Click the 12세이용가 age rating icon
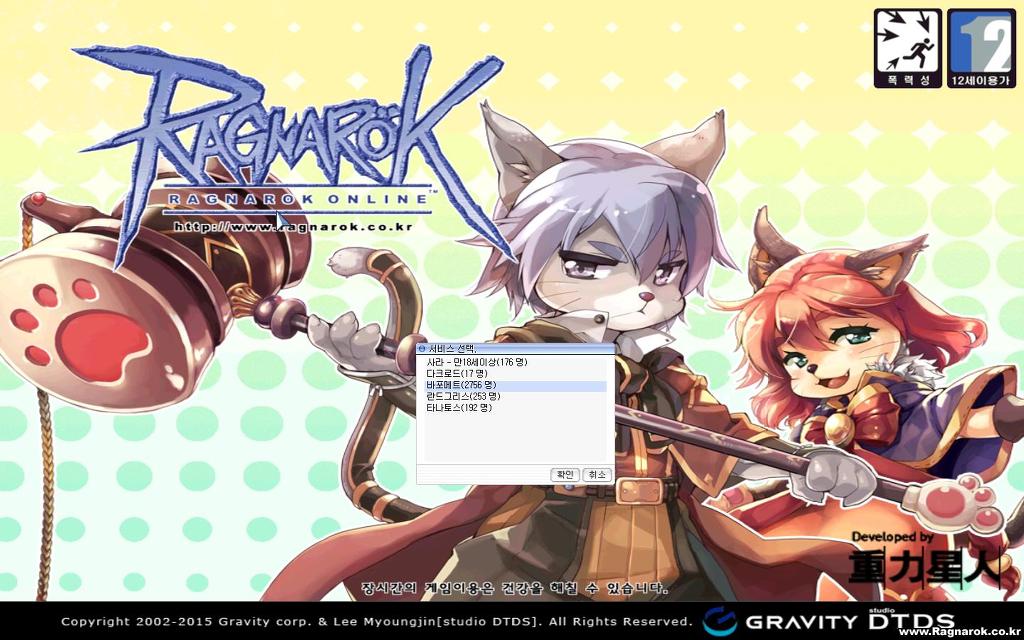The height and width of the screenshot is (640, 1024). [980, 49]
